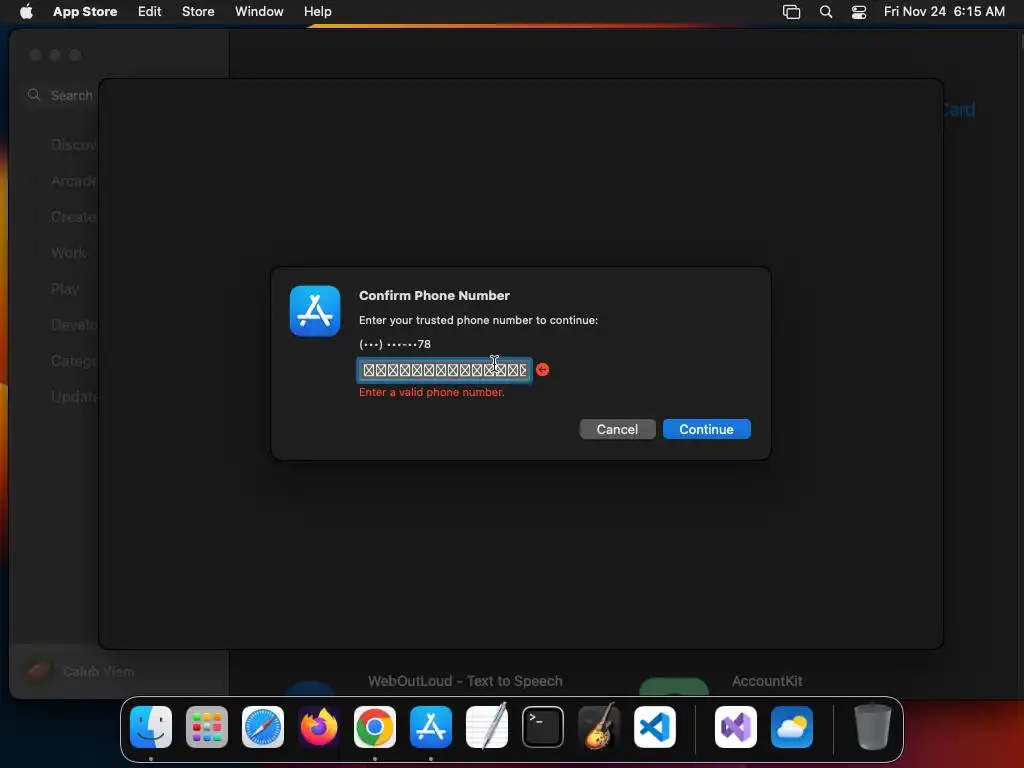Launch GarageBand from the Dock
Image resolution: width=1024 pixels, height=768 pixels.
(599, 726)
